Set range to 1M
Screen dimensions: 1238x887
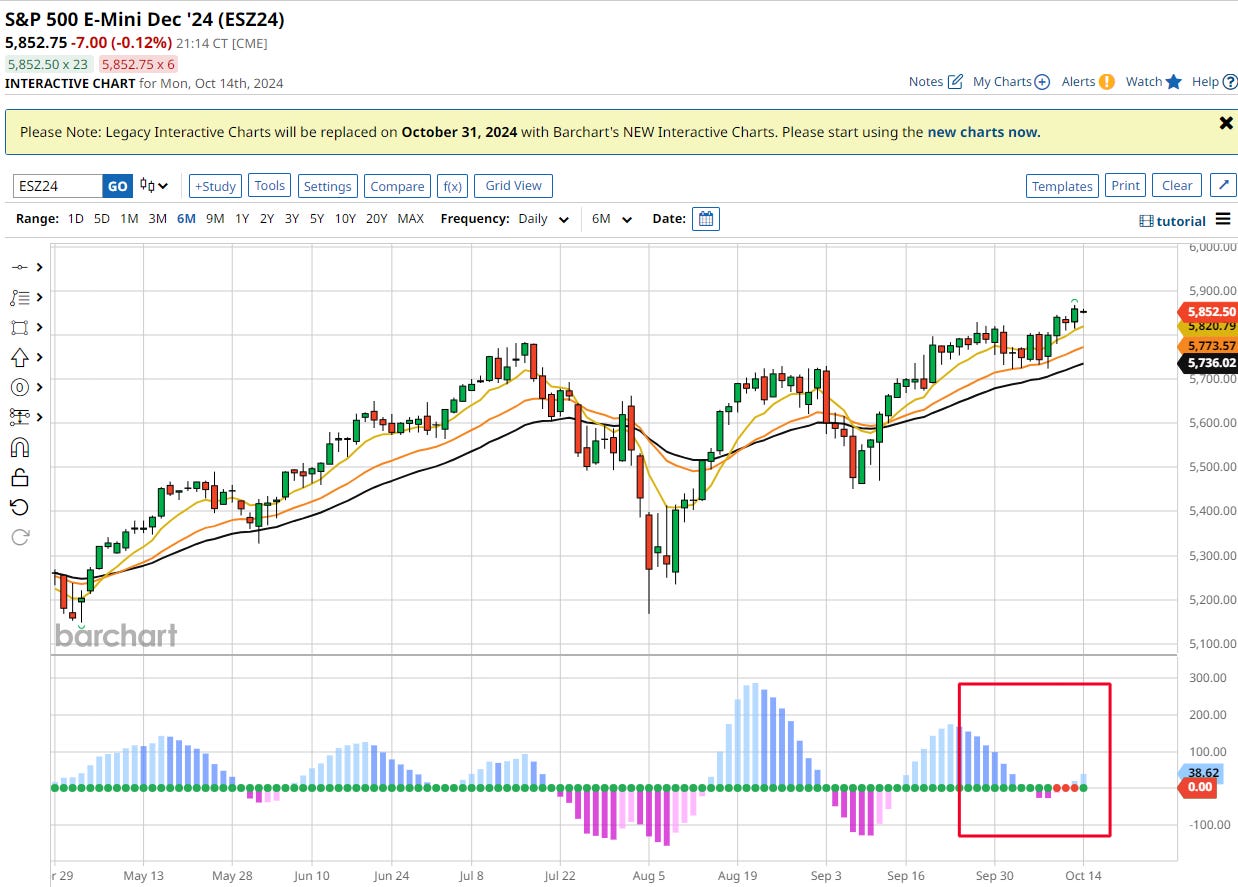(x=129, y=219)
